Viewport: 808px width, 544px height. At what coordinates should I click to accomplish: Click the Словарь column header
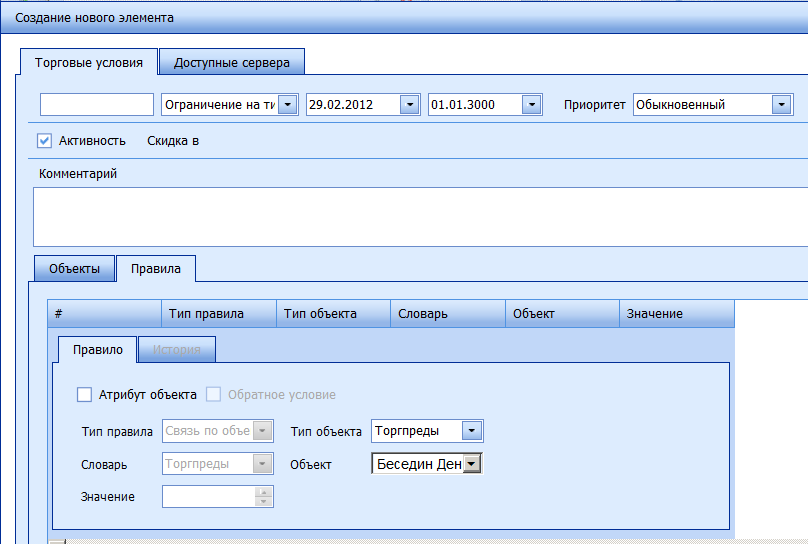tap(447, 314)
